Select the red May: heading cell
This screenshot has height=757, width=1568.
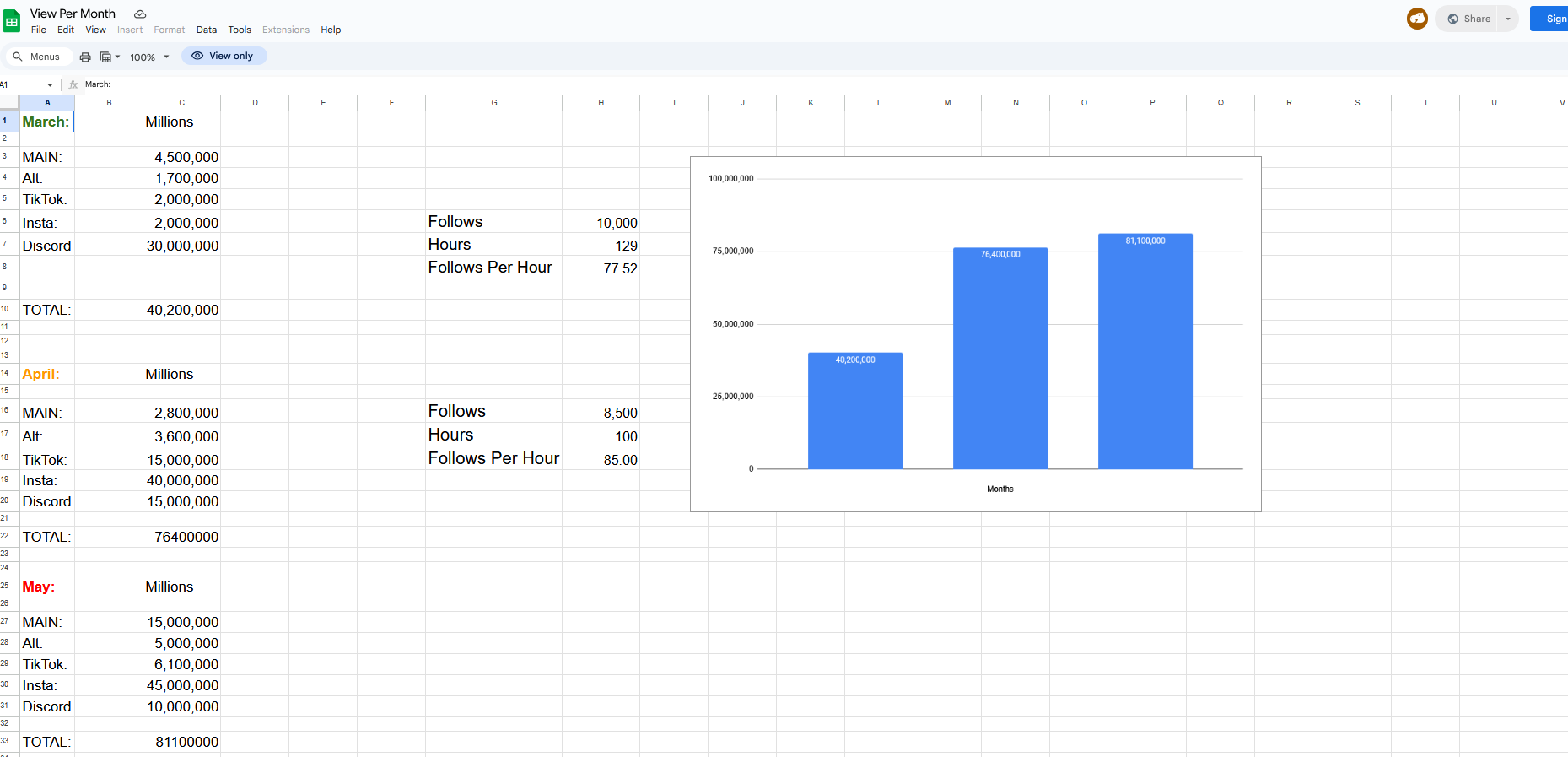click(47, 587)
